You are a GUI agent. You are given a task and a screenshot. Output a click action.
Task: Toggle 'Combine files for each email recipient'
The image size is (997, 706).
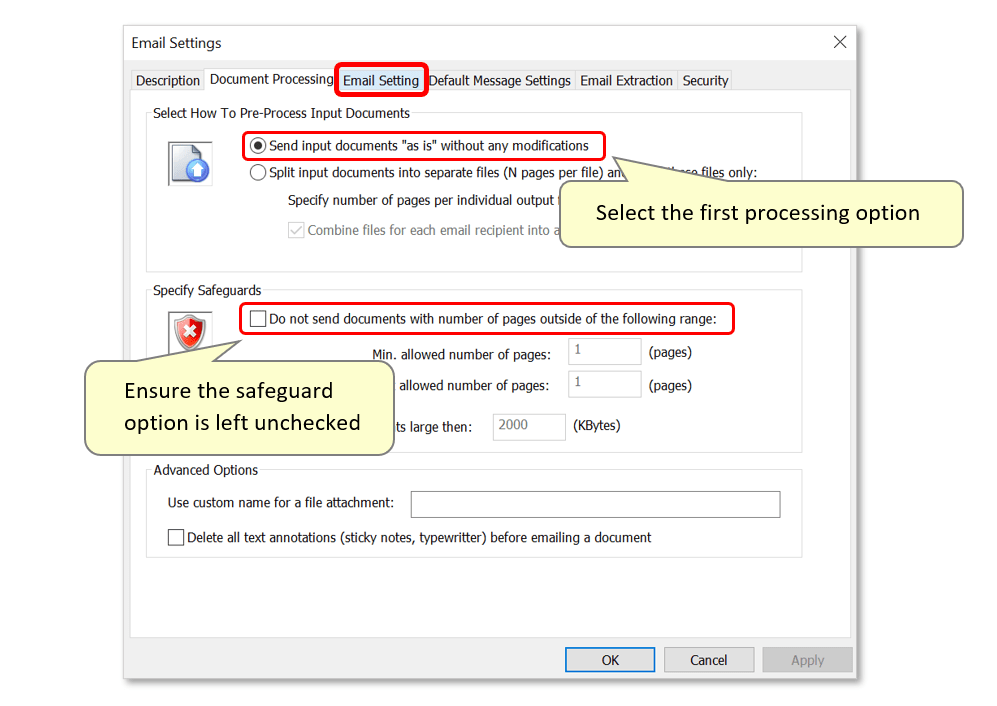(x=296, y=230)
